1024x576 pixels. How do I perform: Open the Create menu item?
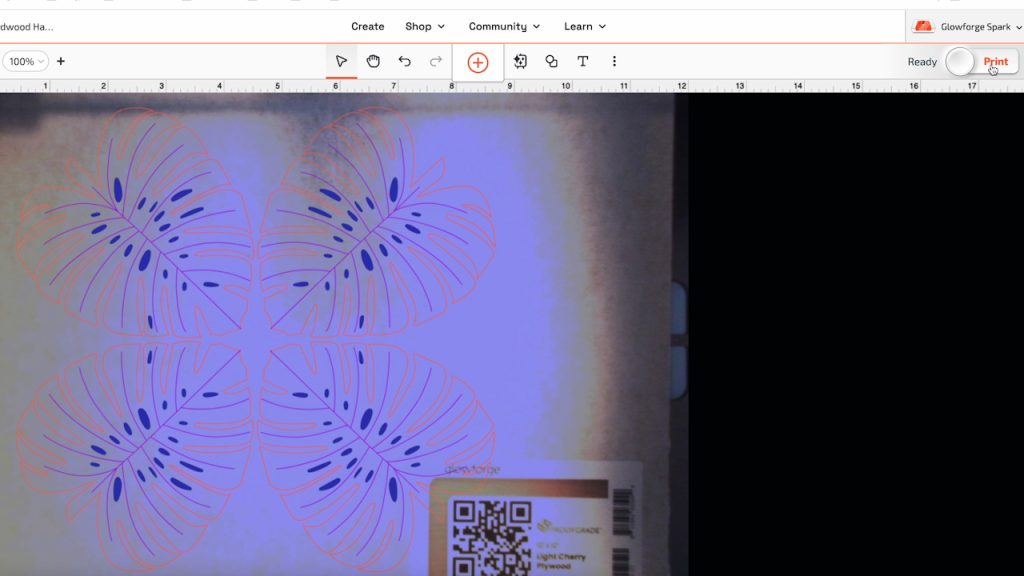pos(367,26)
